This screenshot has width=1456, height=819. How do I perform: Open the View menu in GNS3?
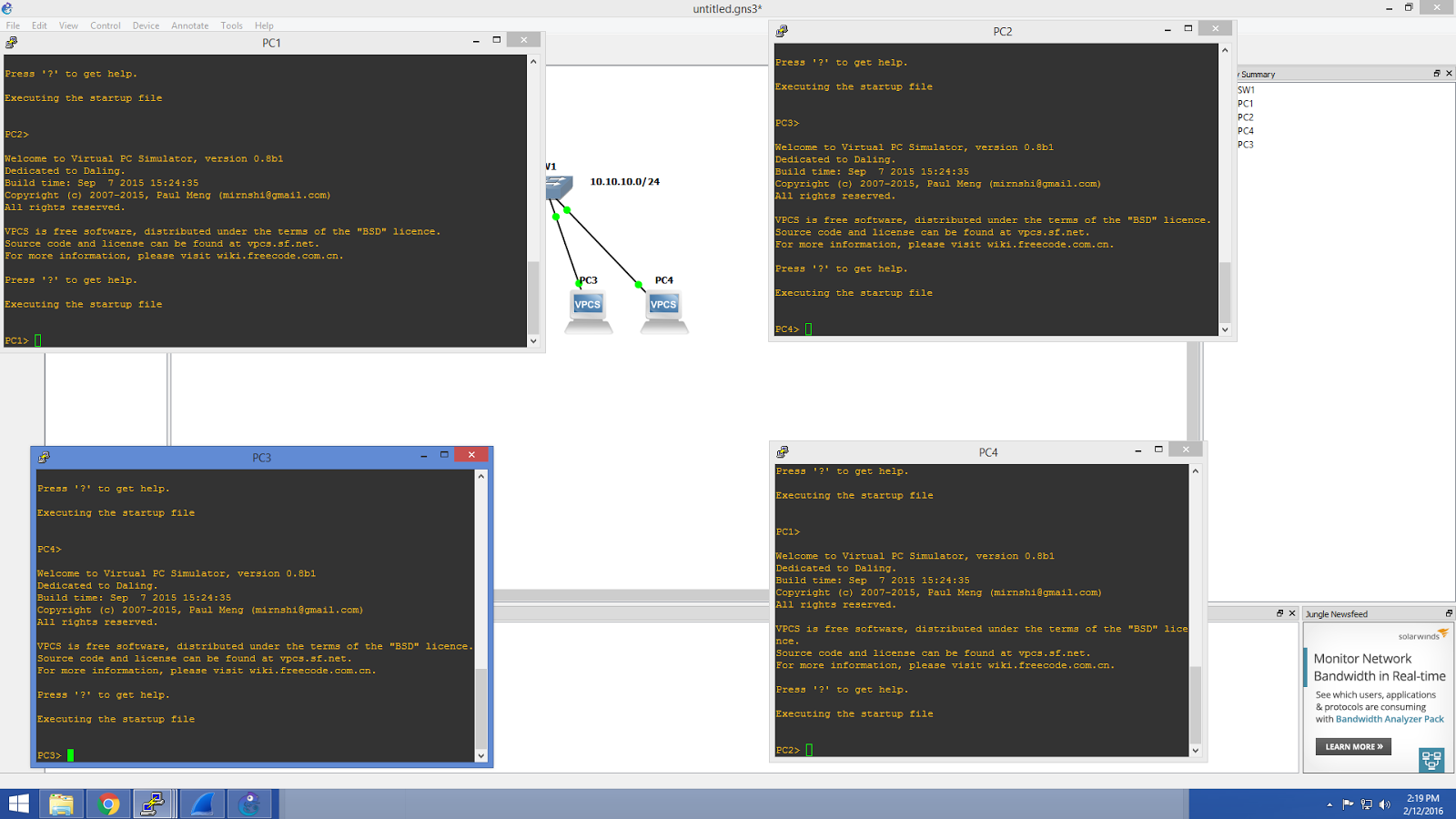(68, 25)
